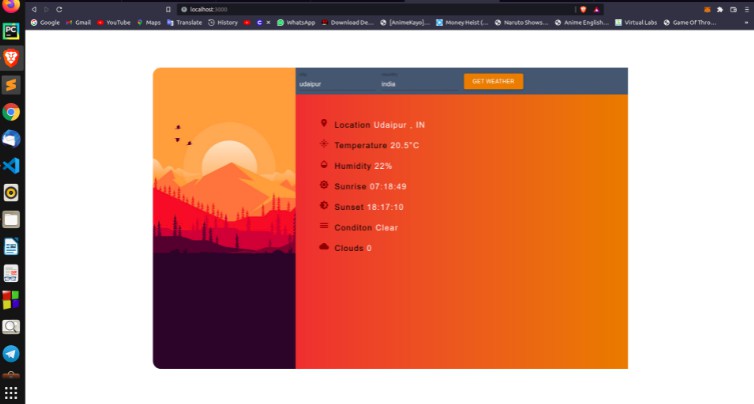Click the humidity droplet icon
Screen dimensions: 754x404
click(x=324, y=165)
